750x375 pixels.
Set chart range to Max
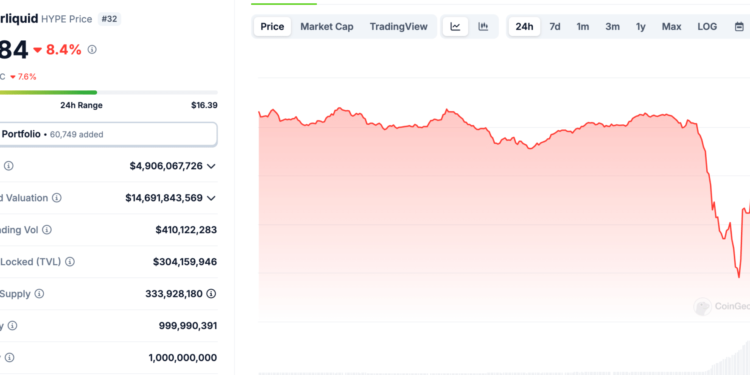[x=672, y=27]
